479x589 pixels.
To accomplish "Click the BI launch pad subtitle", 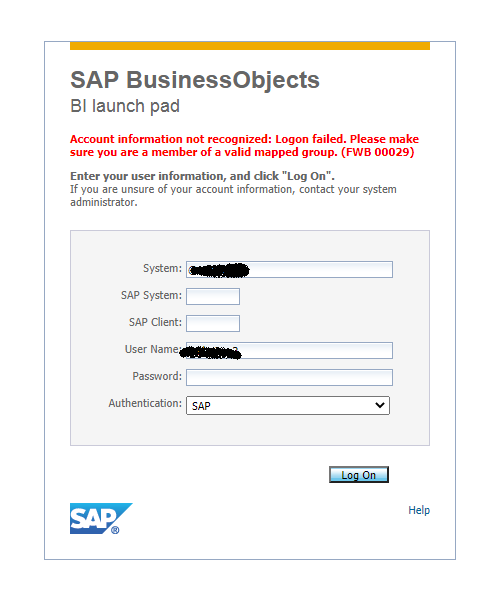I will pyautogui.click(x=125, y=106).
